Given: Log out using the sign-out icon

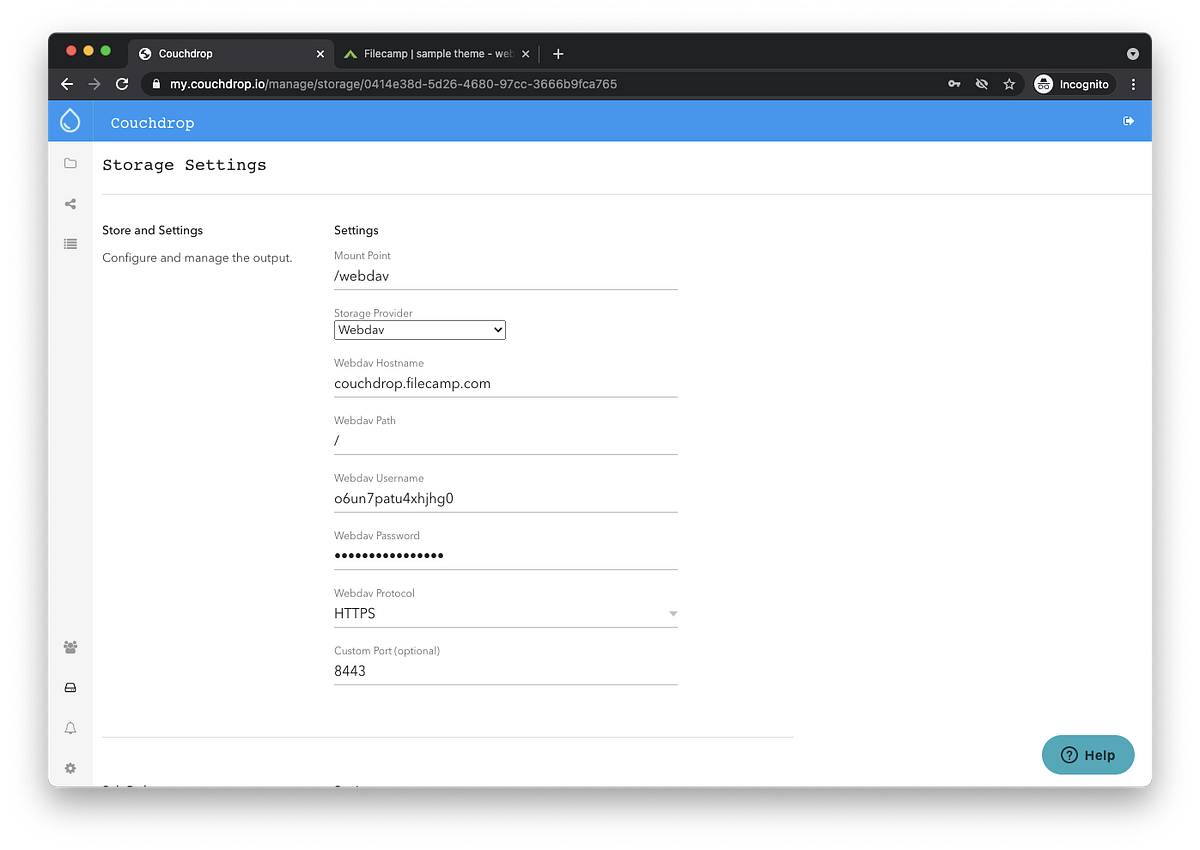Looking at the screenshot, I should point(1128,120).
